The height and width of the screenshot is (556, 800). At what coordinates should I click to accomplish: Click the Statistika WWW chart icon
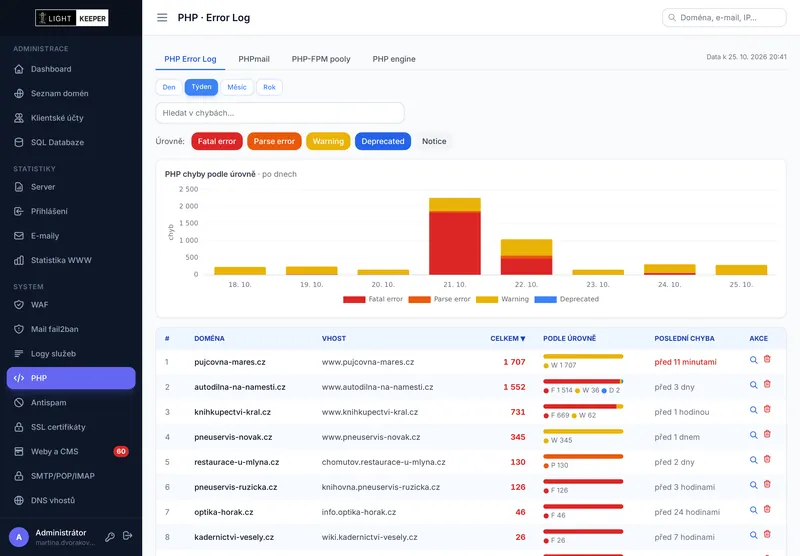[x=19, y=260]
